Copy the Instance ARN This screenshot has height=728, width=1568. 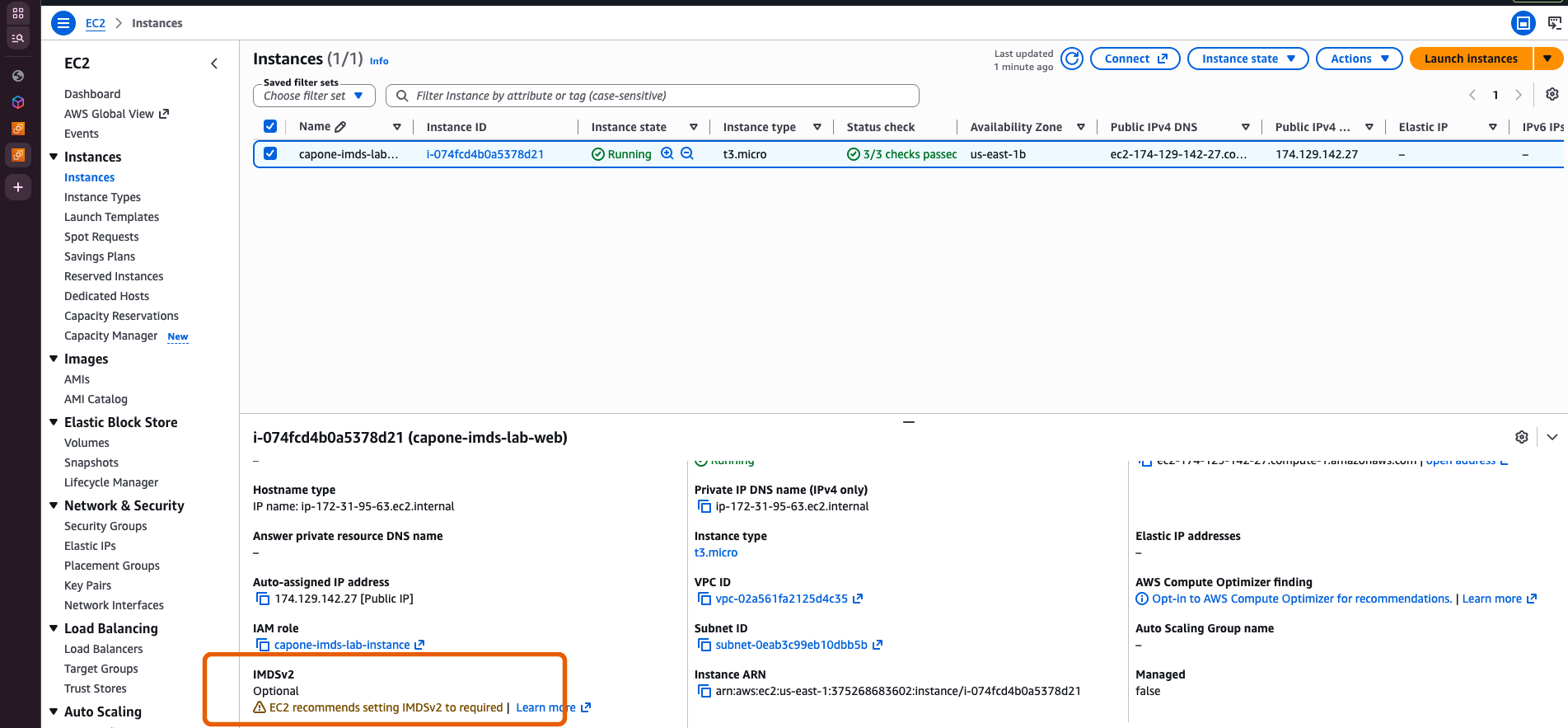[x=704, y=691]
